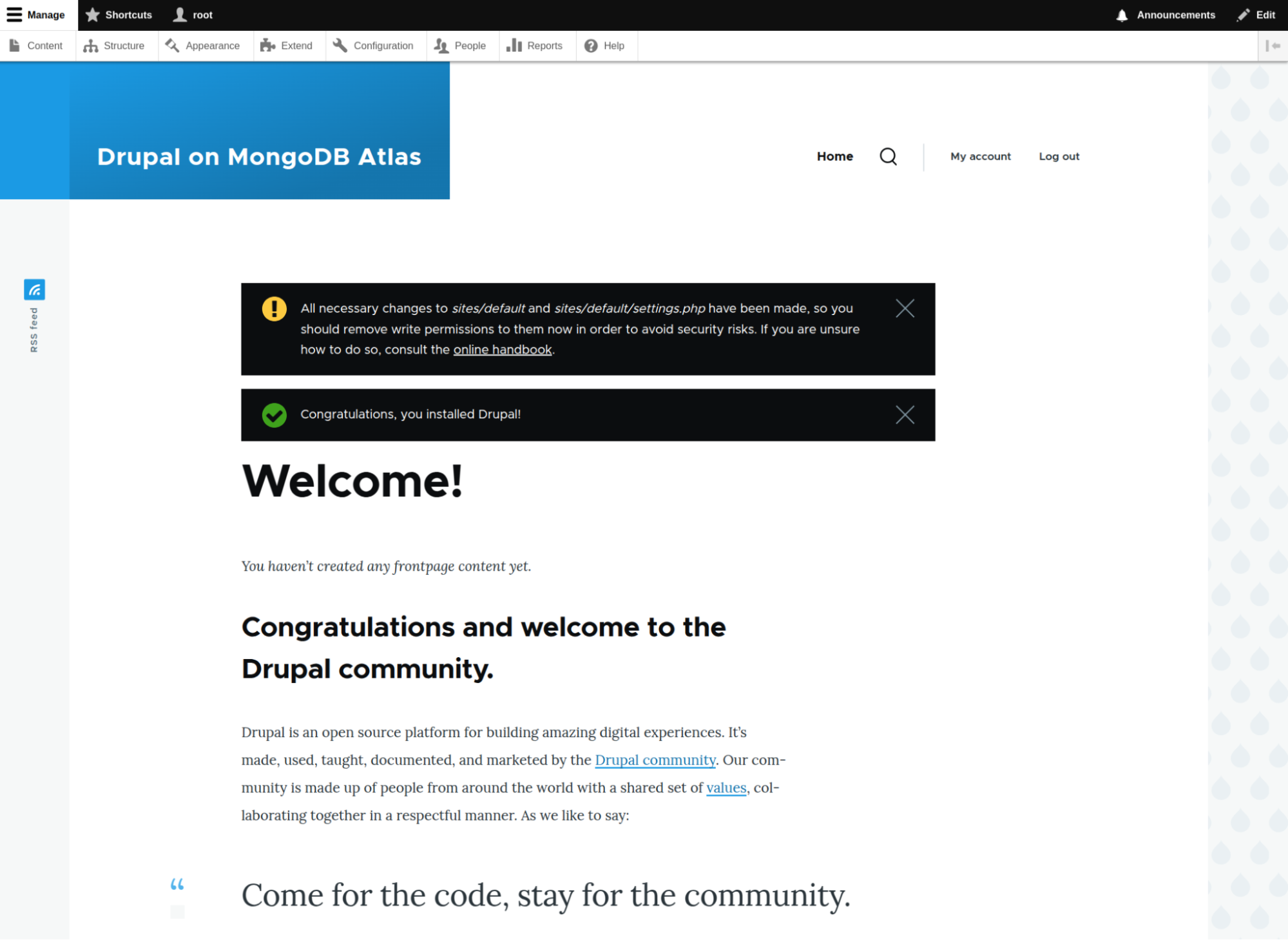Click the Welcome! page heading
Viewport: 1288px width, 940px height.
point(352,481)
